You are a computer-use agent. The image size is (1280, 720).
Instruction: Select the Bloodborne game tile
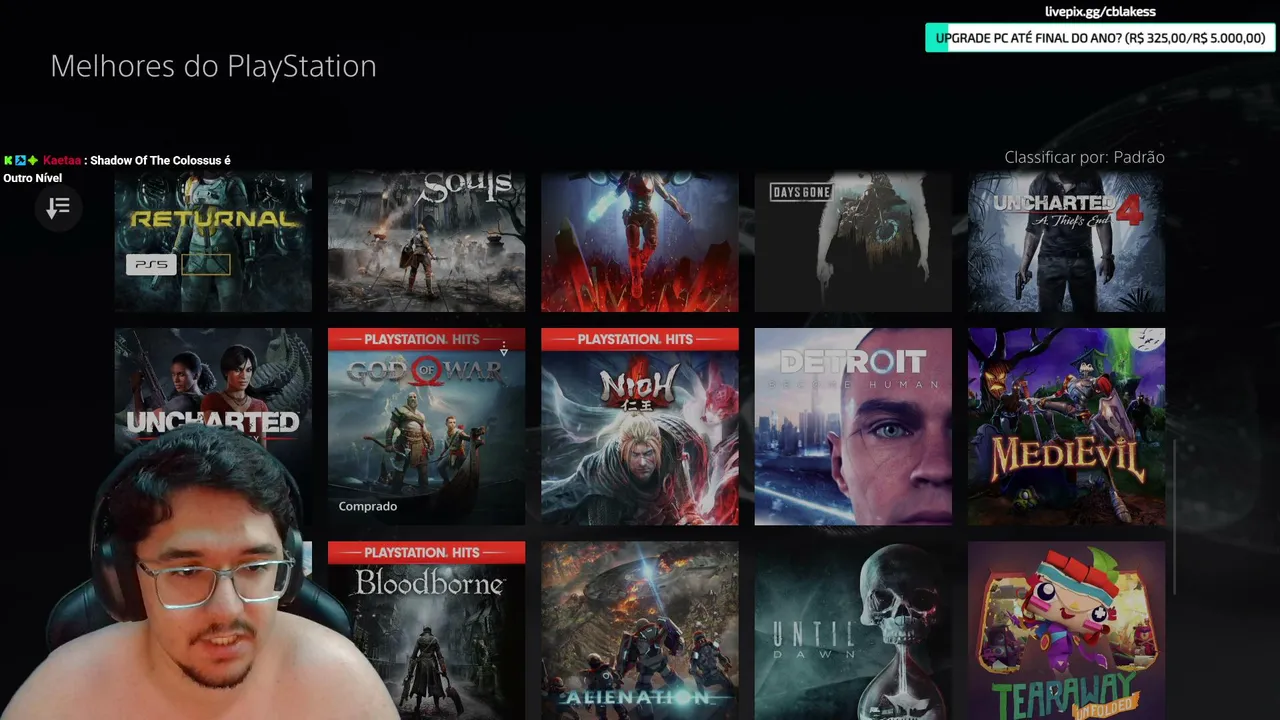pyautogui.click(x=426, y=630)
